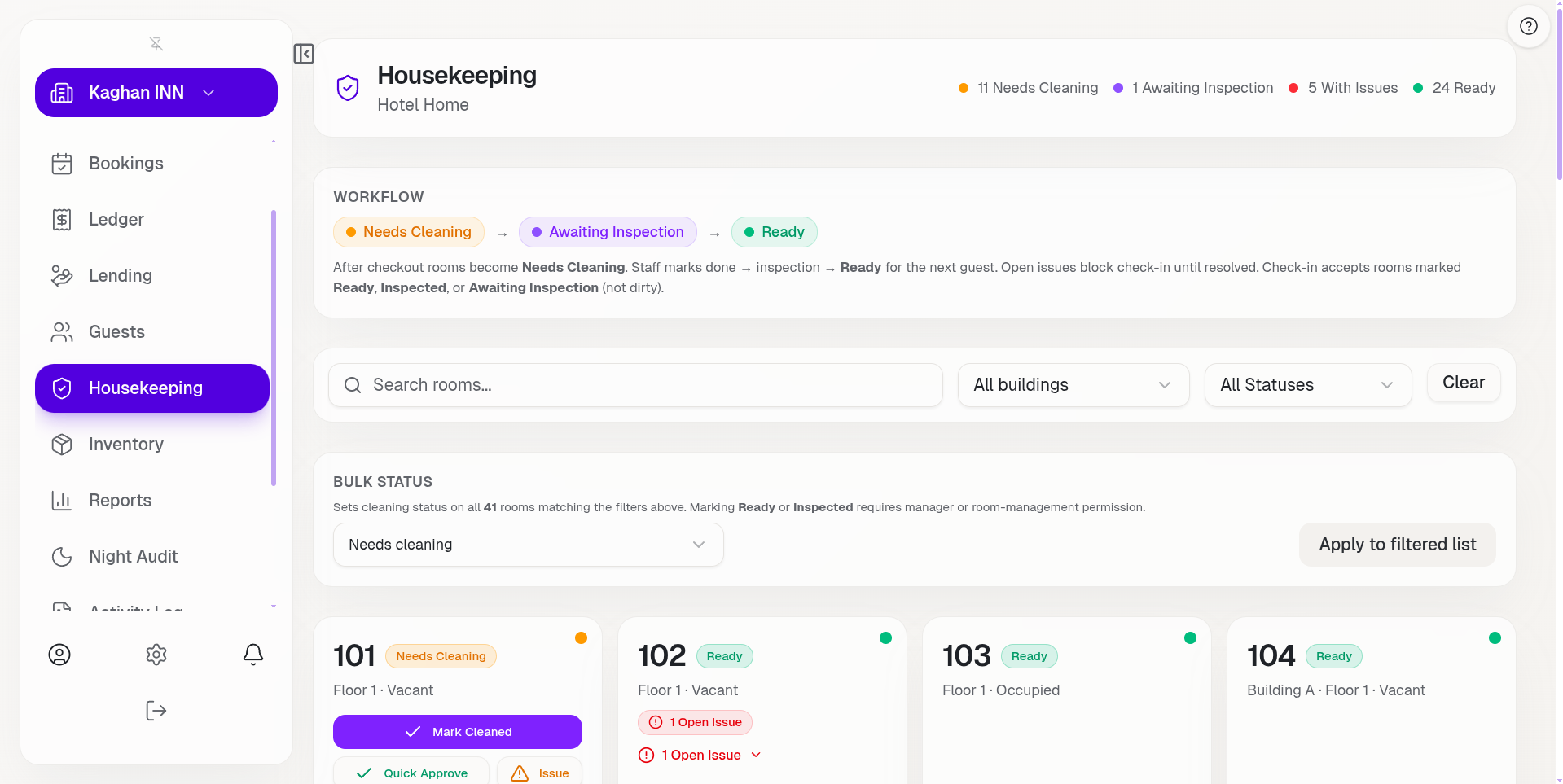Image resolution: width=1563 pixels, height=784 pixels.
Task: Click the Hotel Home subtitle
Action: [423, 105]
